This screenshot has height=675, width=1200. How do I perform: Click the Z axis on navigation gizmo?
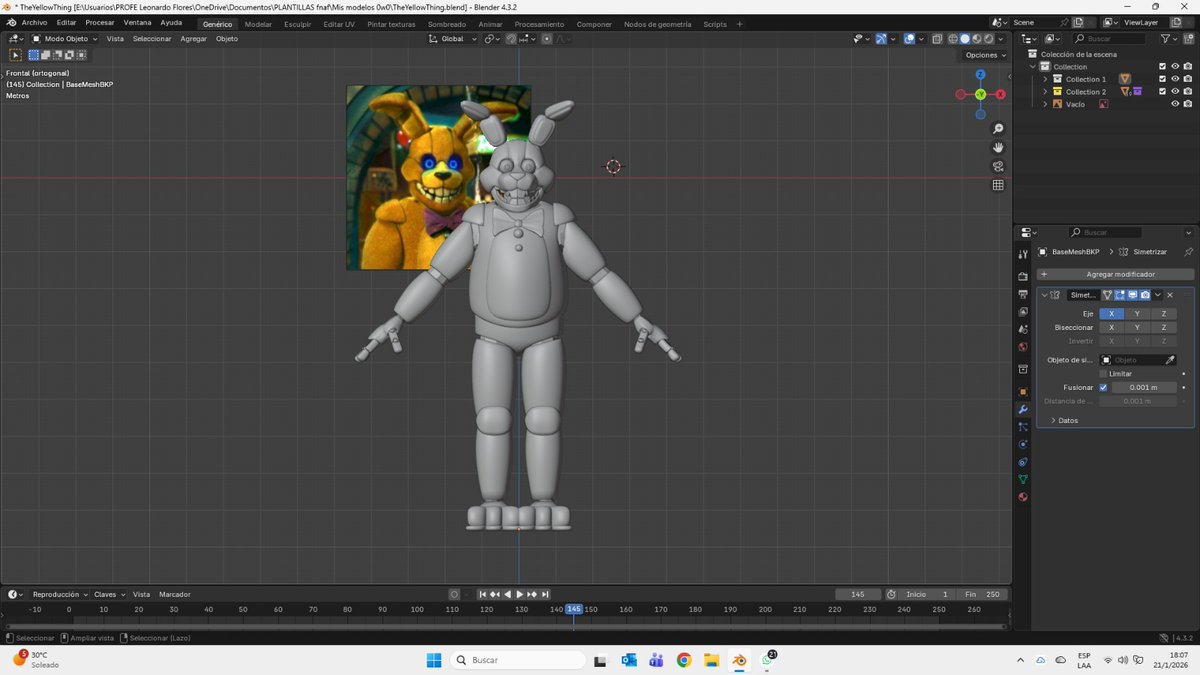pos(980,75)
